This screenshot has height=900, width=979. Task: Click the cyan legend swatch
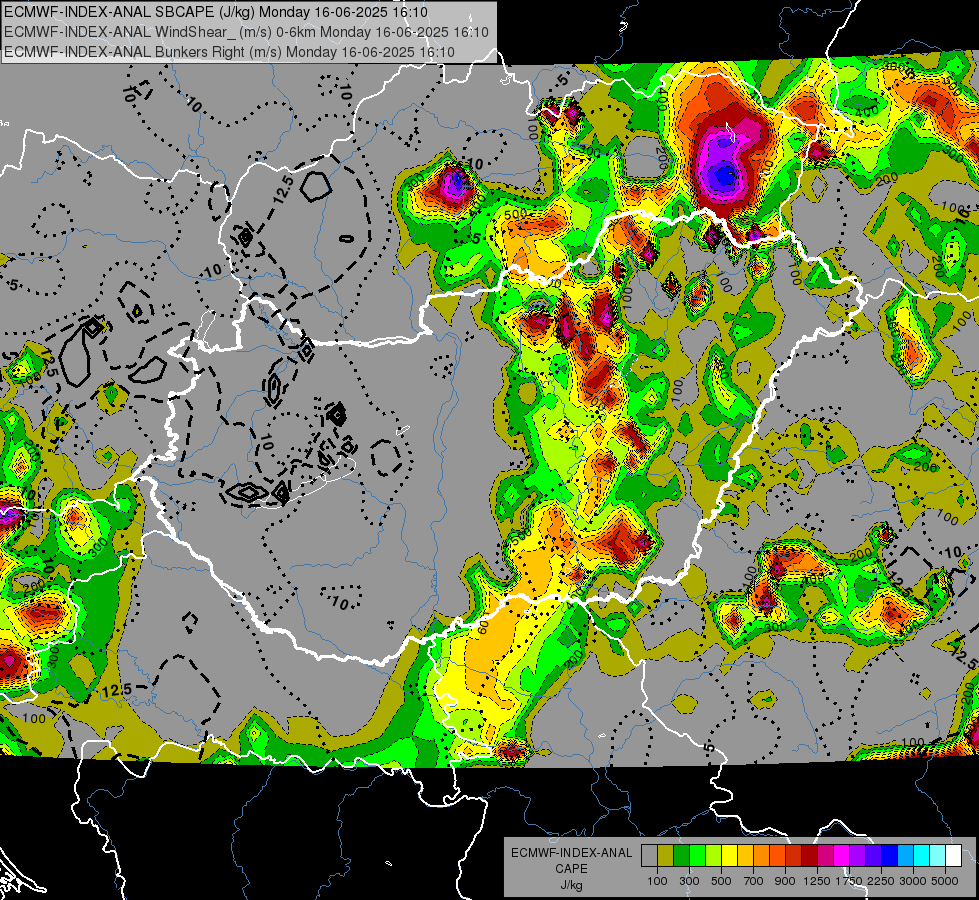[921, 856]
